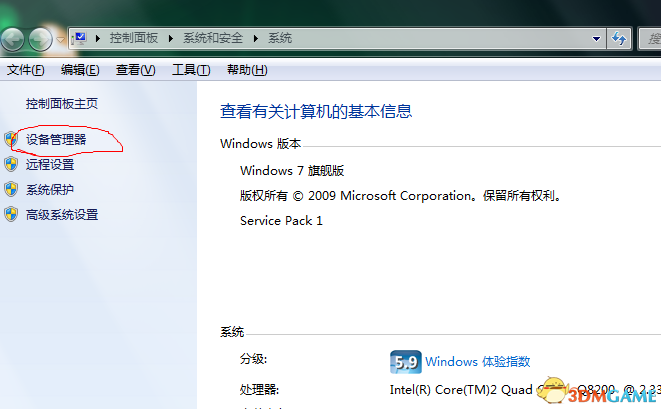Click the 5.9 experience index score badge

pyautogui.click(x=406, y=362)
